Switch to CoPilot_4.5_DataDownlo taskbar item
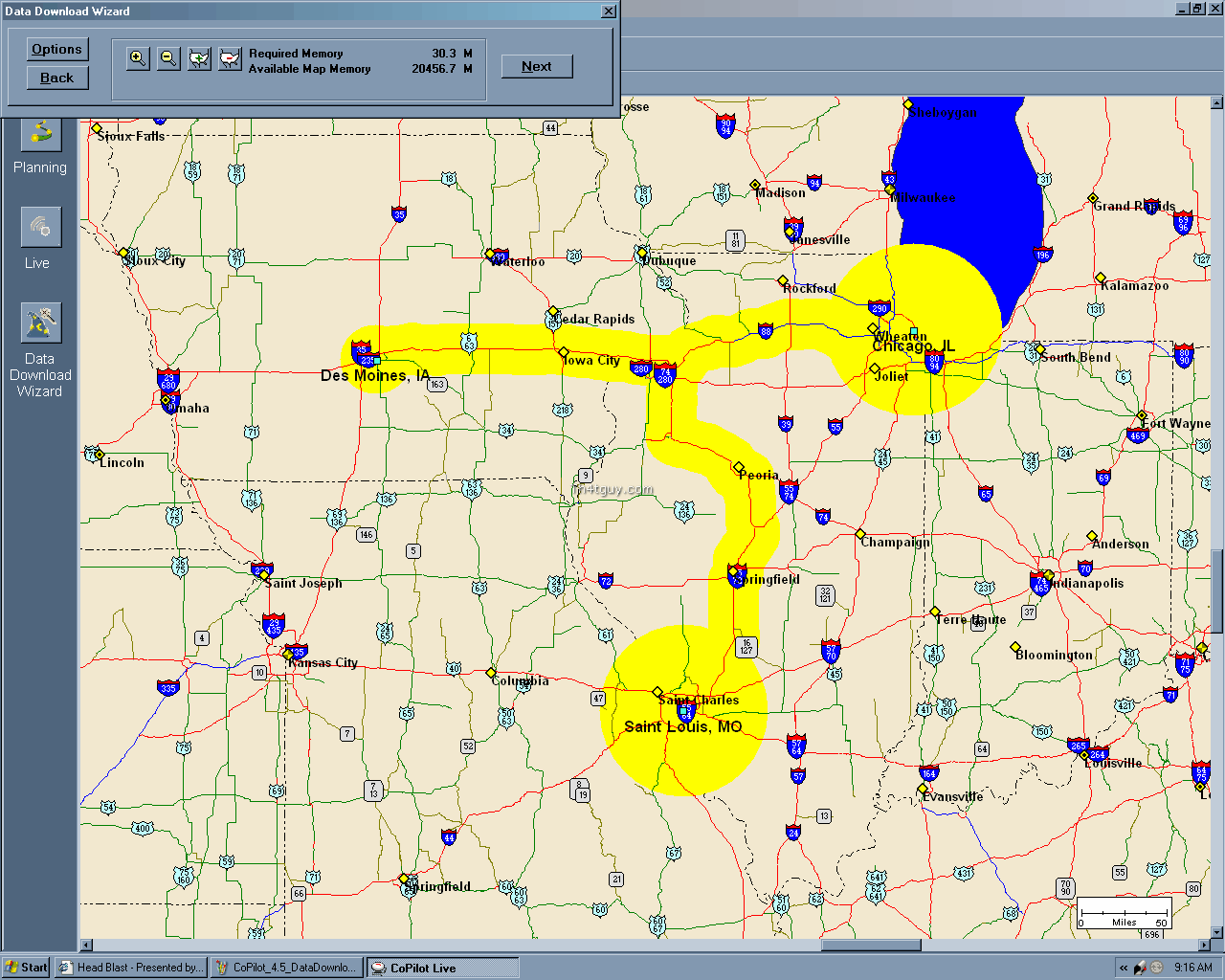The image size is (1225, 980). (x=286, y=968)
